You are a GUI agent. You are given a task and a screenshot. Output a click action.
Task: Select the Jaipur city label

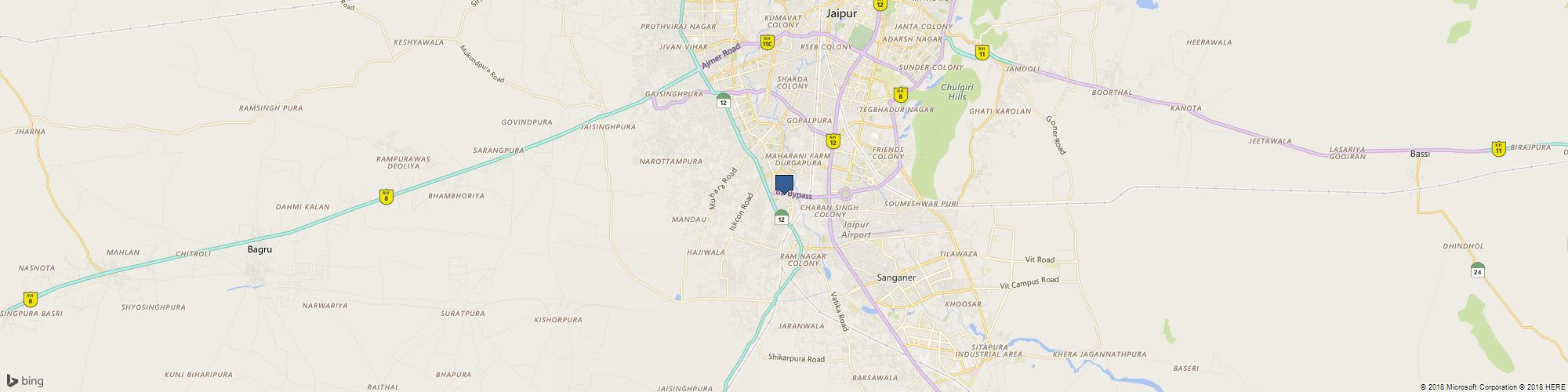click(840, 13)
